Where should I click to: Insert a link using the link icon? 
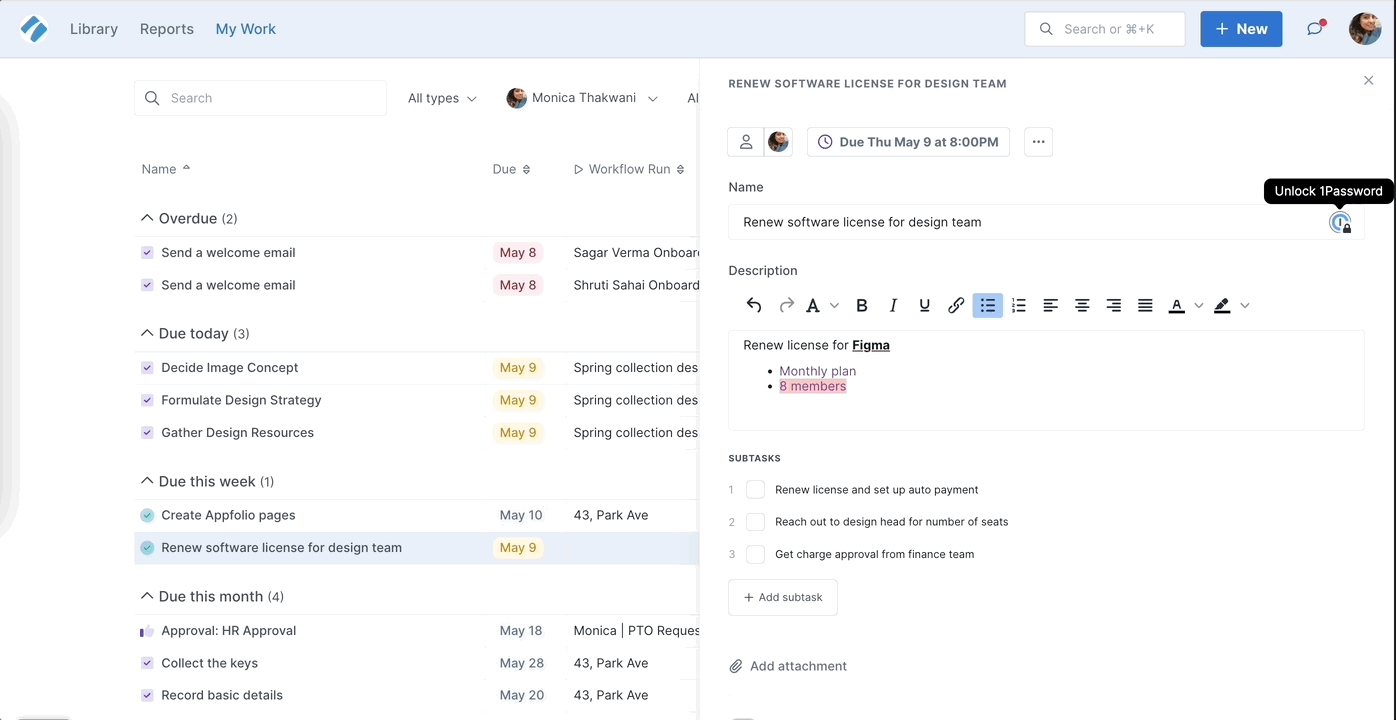coord(956,306)
